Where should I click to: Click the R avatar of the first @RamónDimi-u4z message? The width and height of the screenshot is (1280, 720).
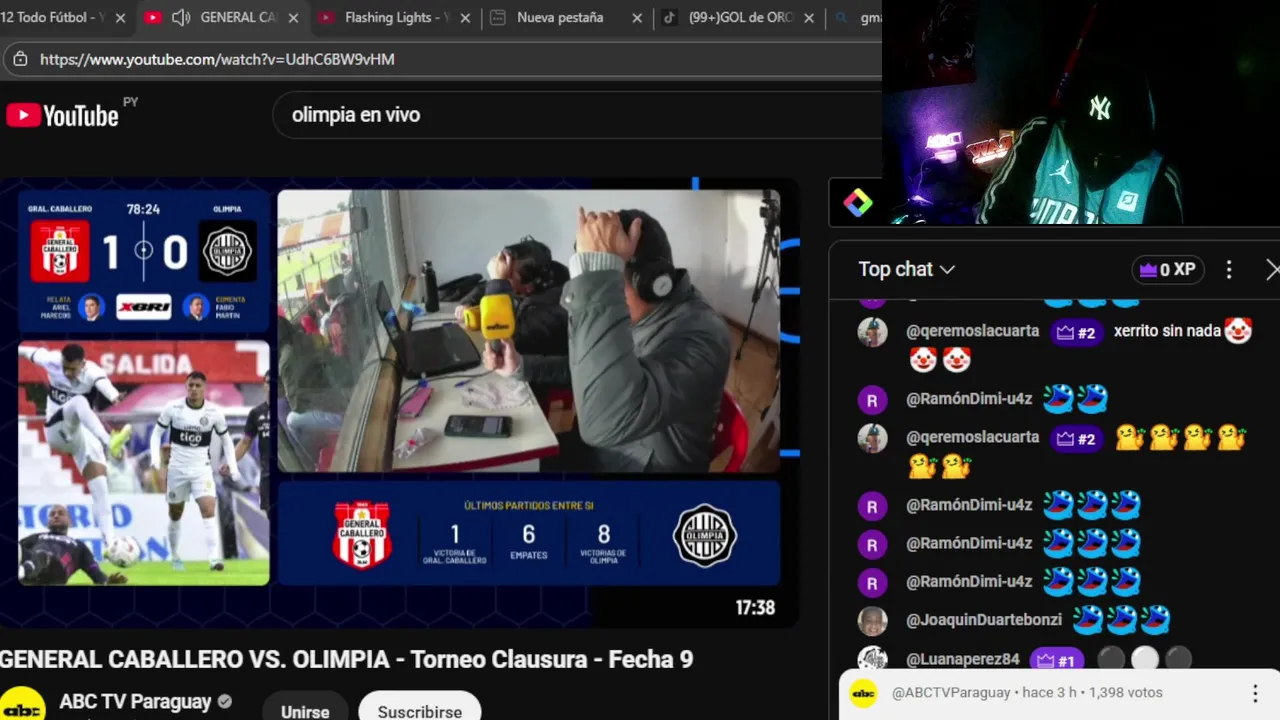[x=872, y=399]
